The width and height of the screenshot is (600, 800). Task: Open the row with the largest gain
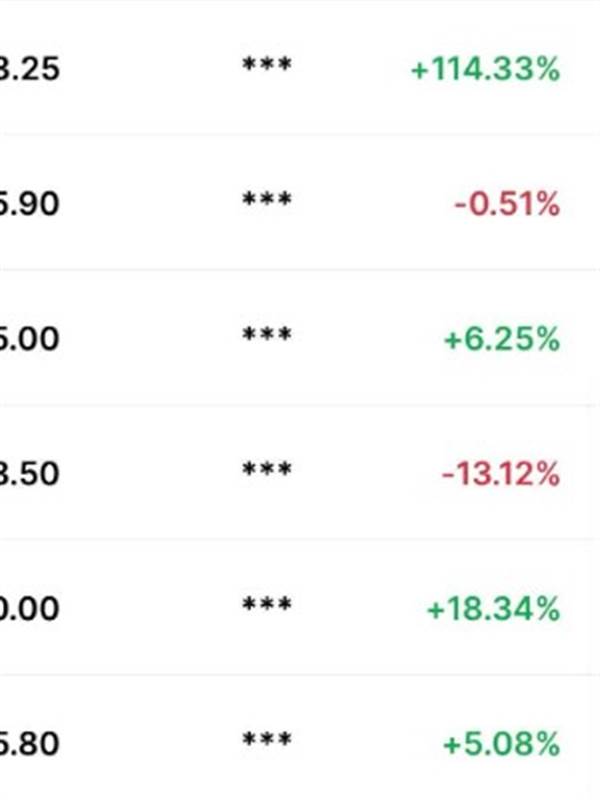click(x=300, y=67)
